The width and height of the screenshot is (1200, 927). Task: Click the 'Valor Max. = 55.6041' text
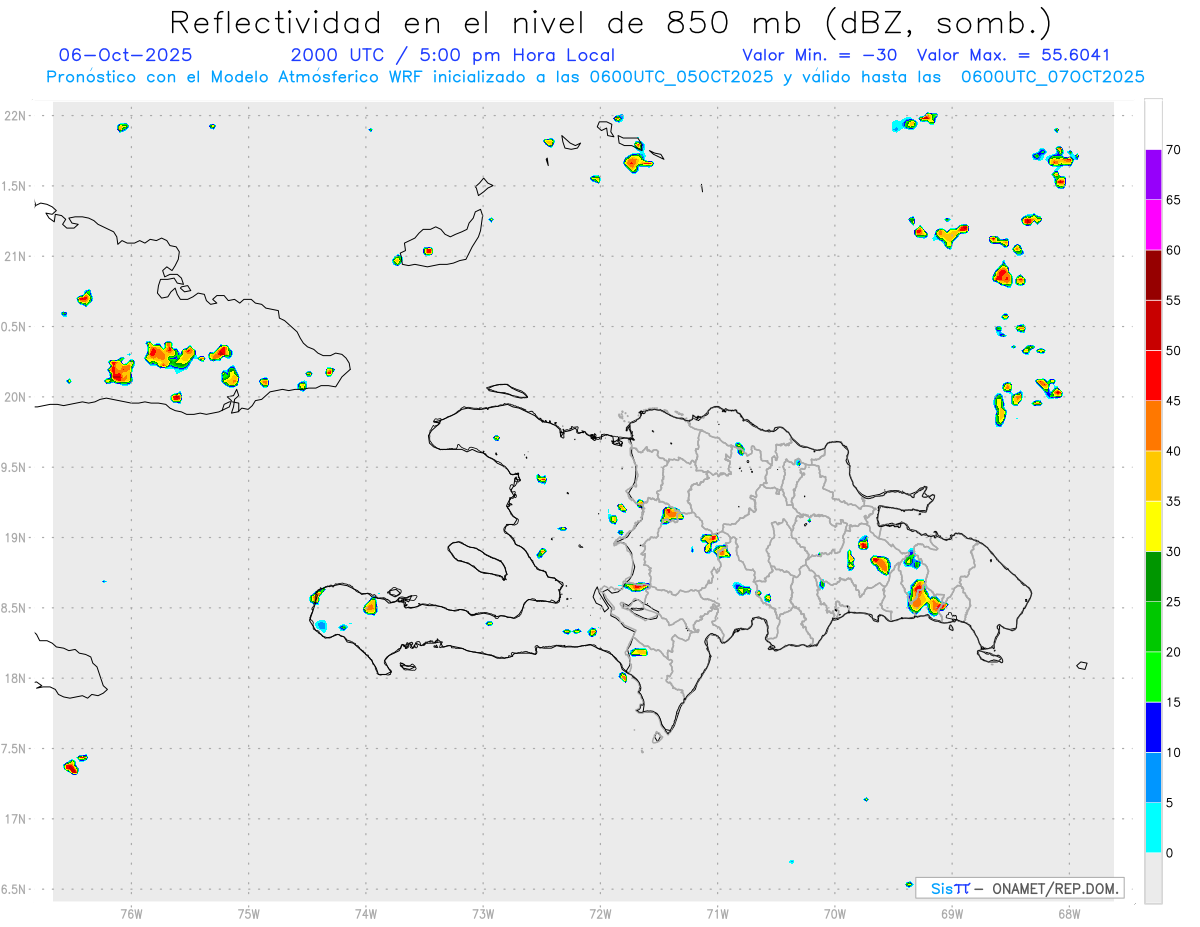(1013, 55)
